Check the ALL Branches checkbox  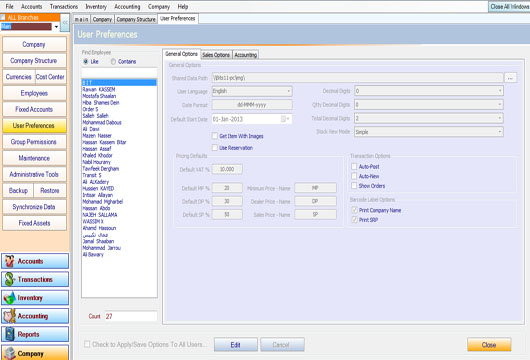pos(3,17)
